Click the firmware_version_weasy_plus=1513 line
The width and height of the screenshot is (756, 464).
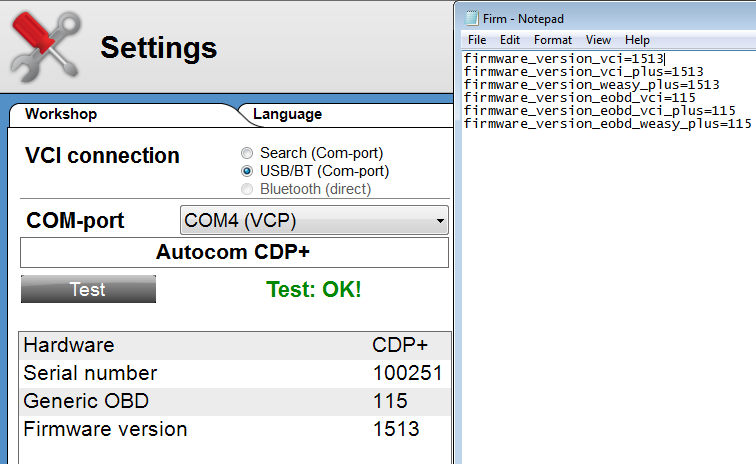tap(592, 85)
